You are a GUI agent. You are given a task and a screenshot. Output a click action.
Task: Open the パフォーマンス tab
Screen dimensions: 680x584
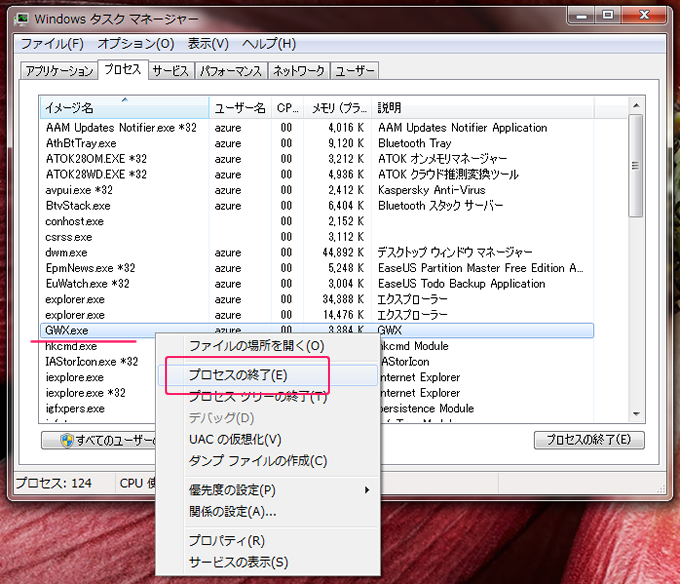(231, 71)
